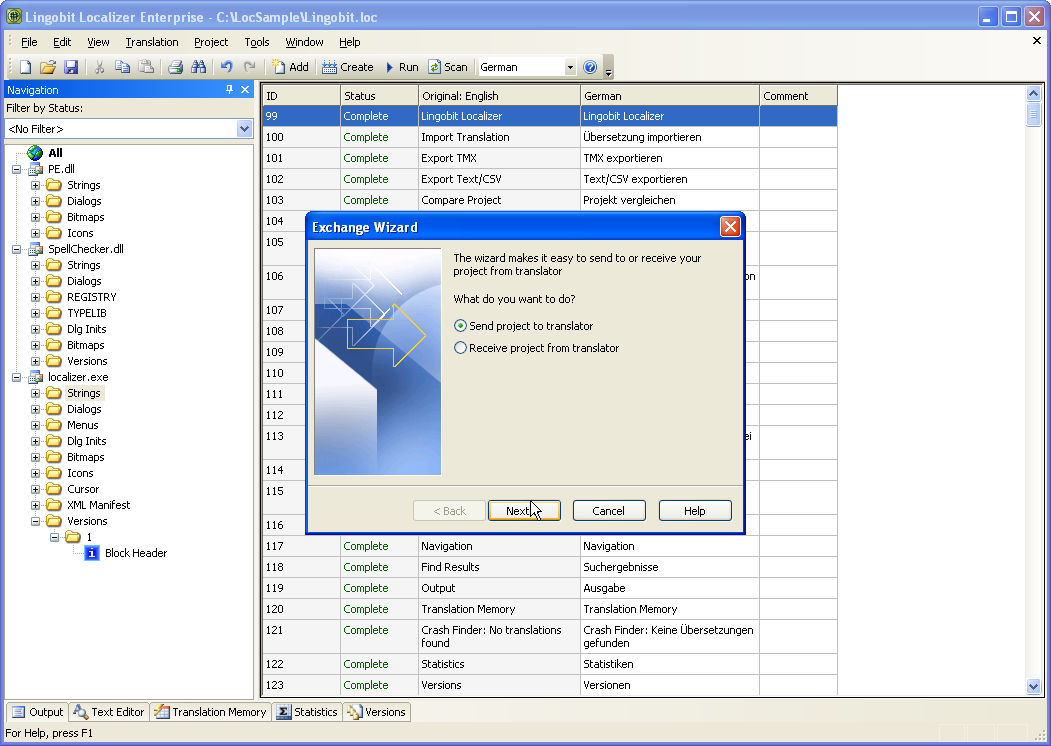The image size is (1051, 746).
Task: Click the vertical scrollbar thumb
Action: pyautogui.click(x=1033, y=114)
